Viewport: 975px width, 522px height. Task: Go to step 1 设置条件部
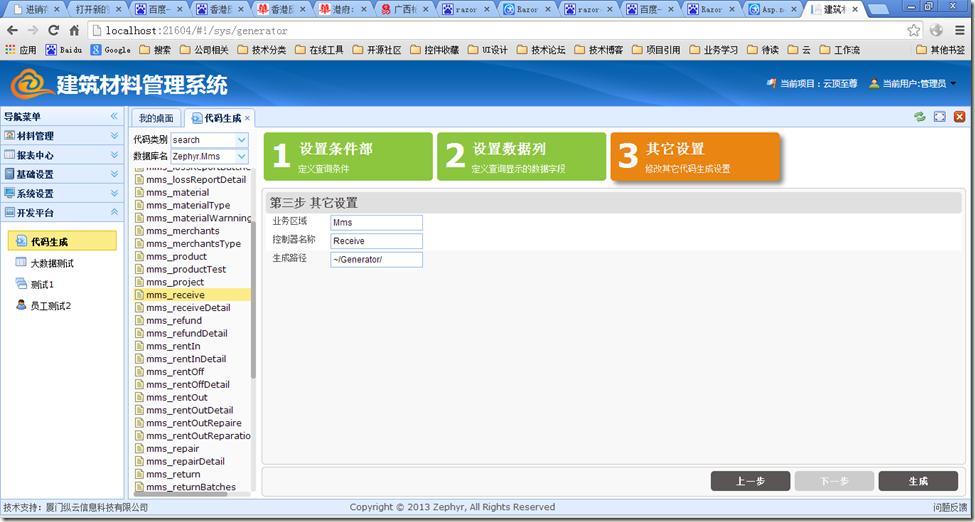[x=347, y=156]
